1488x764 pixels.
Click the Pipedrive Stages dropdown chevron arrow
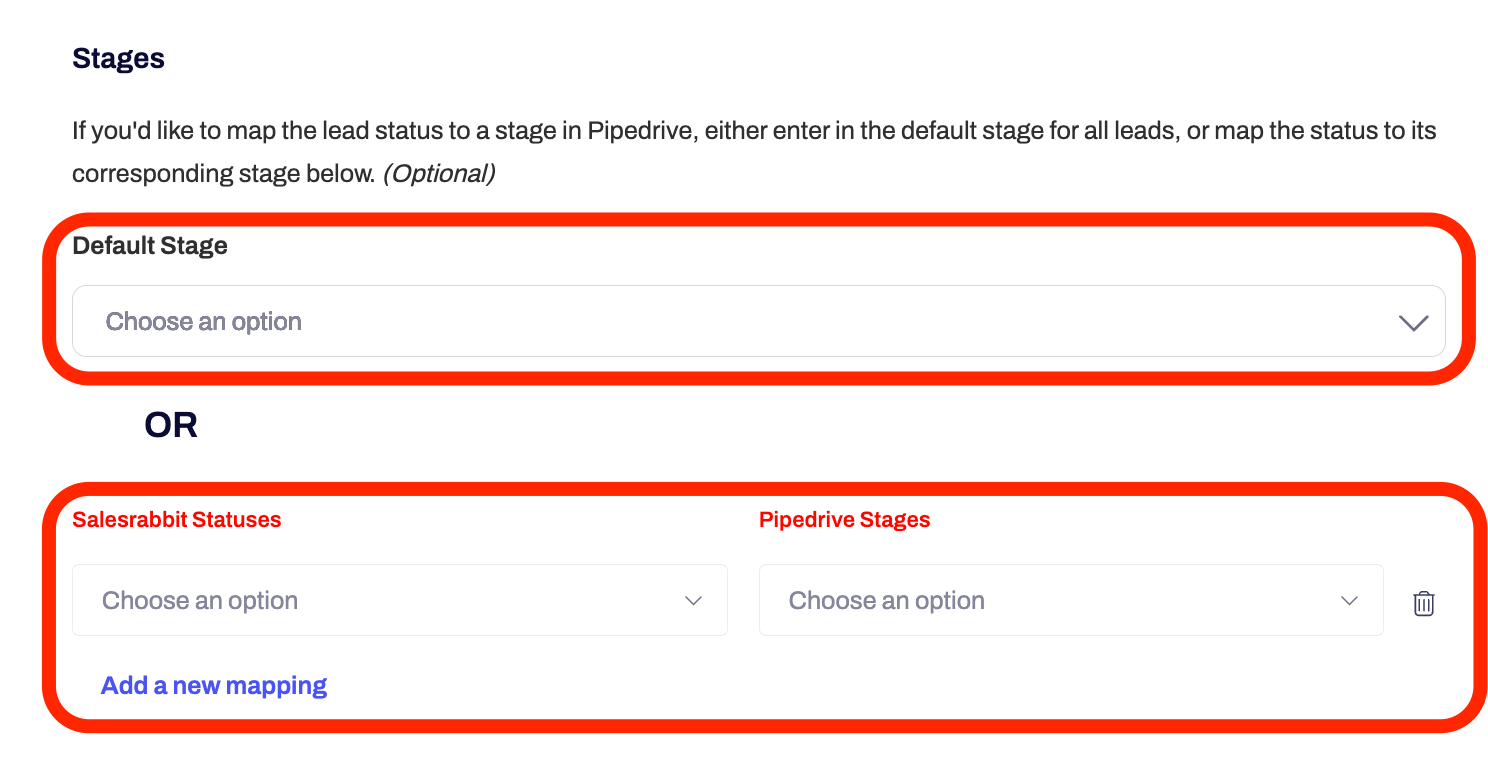pyautogui.click(x=1349, y=601)
